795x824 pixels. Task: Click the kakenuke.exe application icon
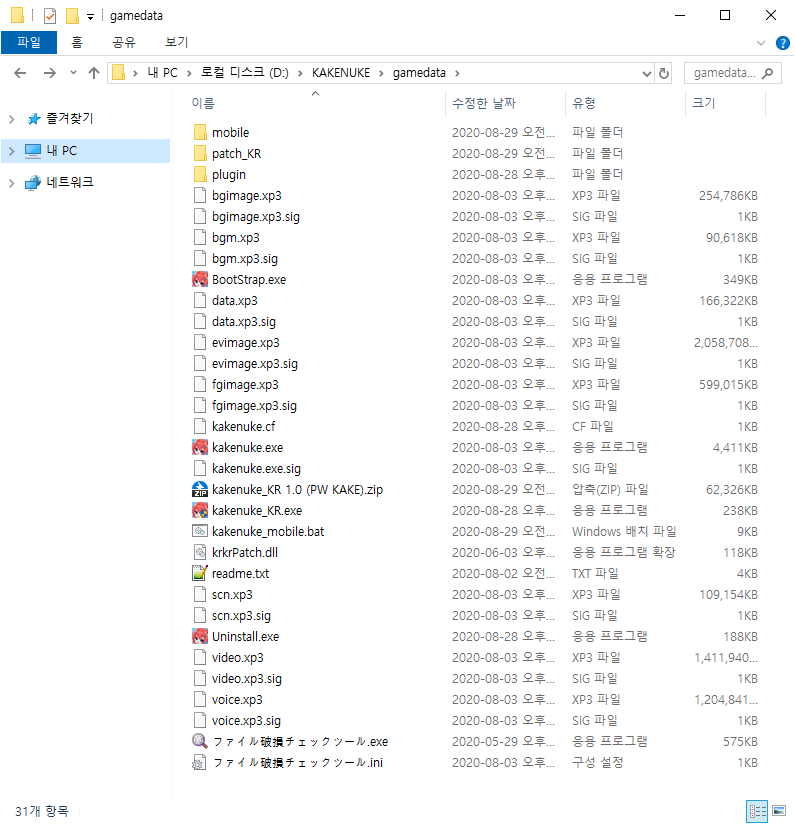coord(200,447)
